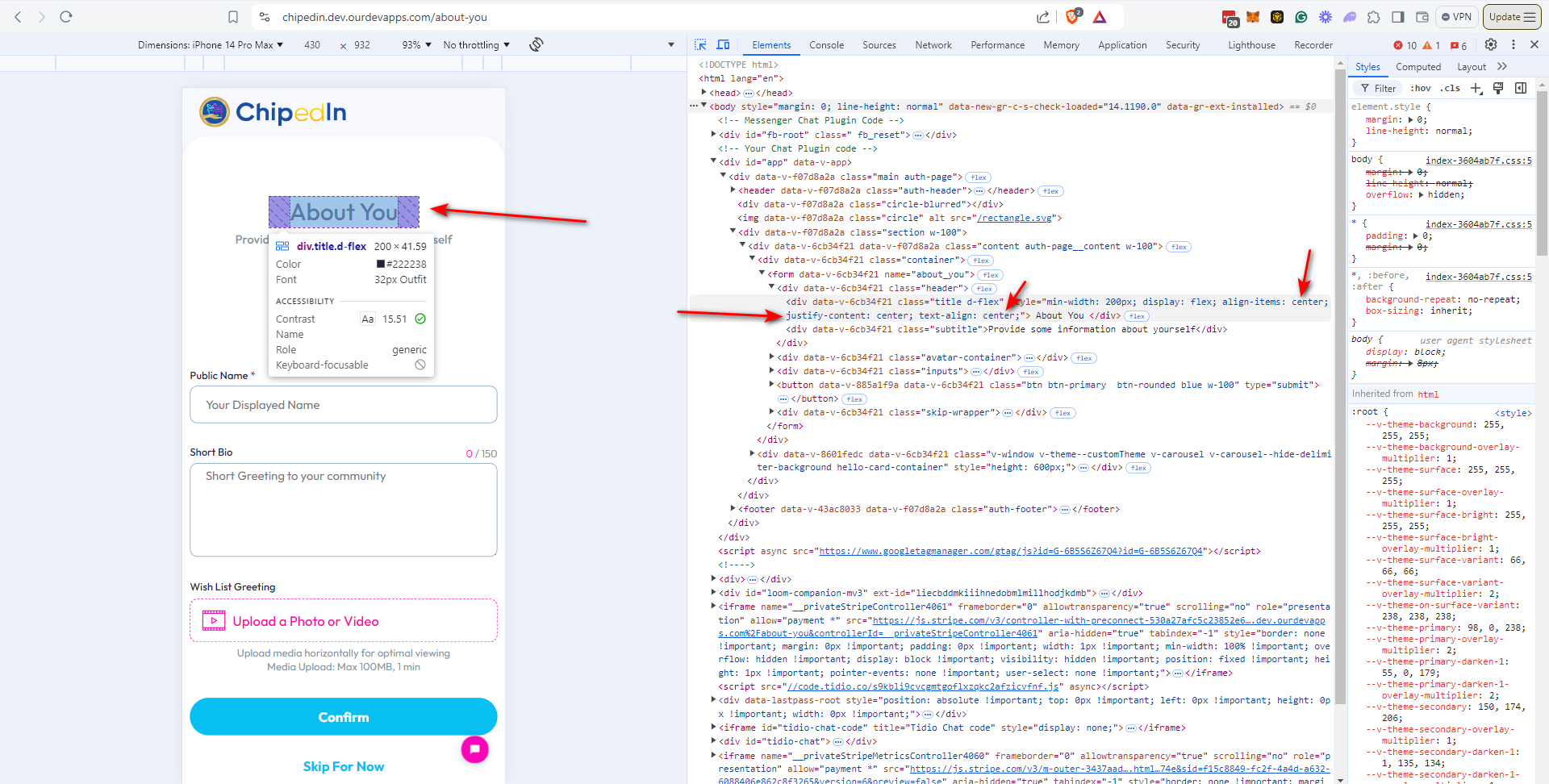Image resolution: width=1549 pixels, height=784 pixels.
Task: Toggle the VPN button
Action: click(x=1456, y=17)
